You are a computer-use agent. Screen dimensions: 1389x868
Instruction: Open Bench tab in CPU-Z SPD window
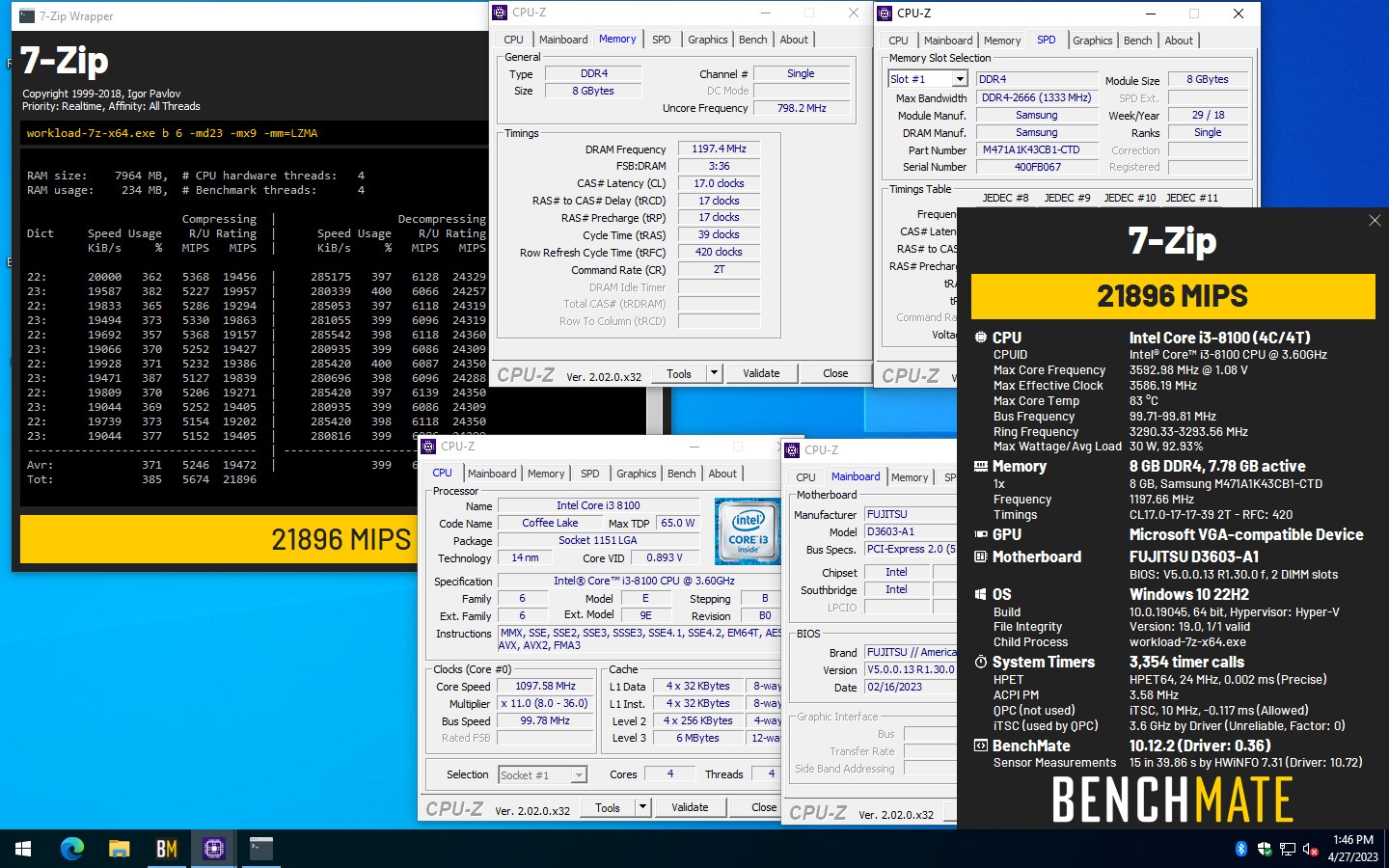click(x=1138, y=41)
